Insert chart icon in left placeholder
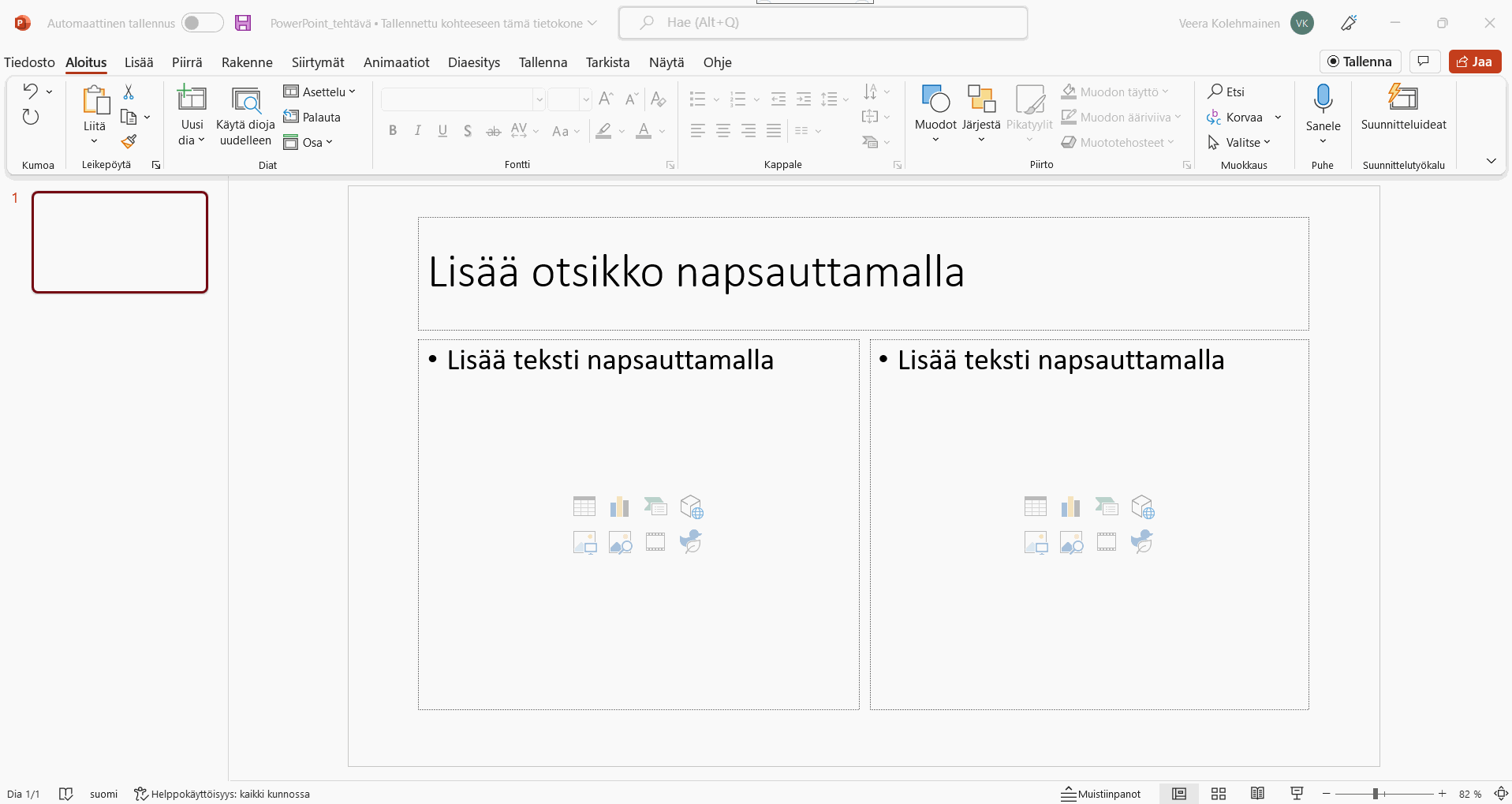The image size is (1512, 804). pos(620,507)
